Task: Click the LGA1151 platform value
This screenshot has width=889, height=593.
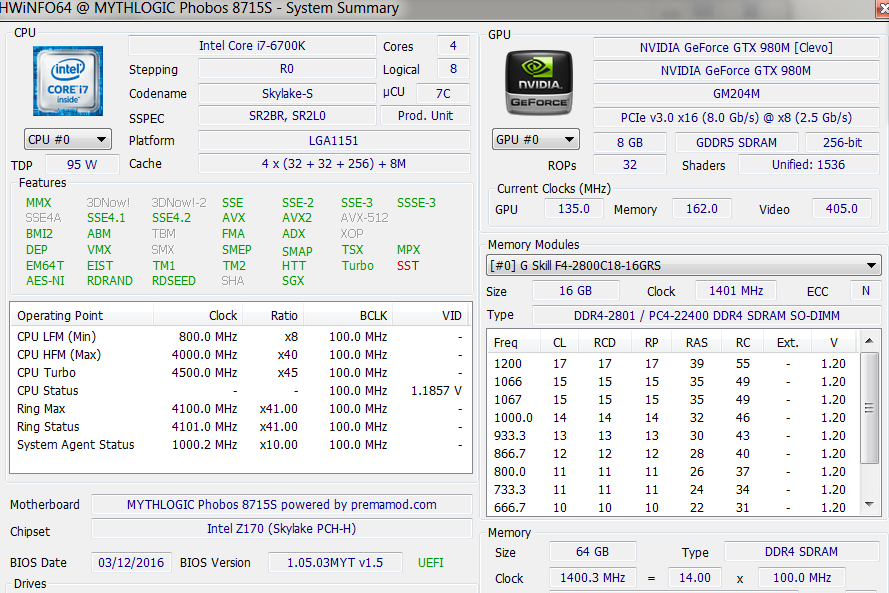Action: pyautogui.click(x=334, y=141)
